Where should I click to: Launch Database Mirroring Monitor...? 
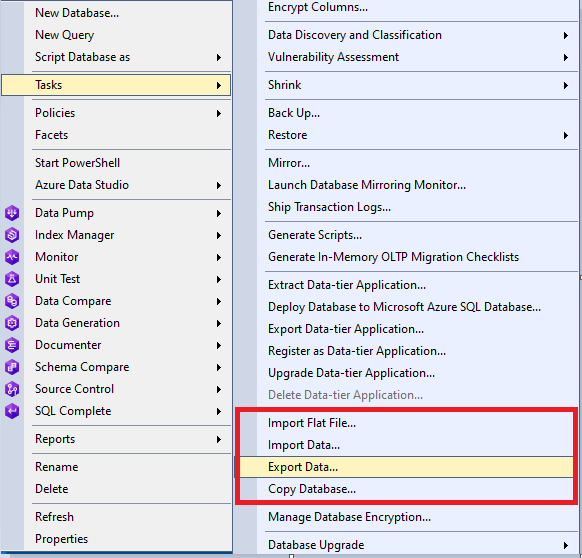(367, 185)
